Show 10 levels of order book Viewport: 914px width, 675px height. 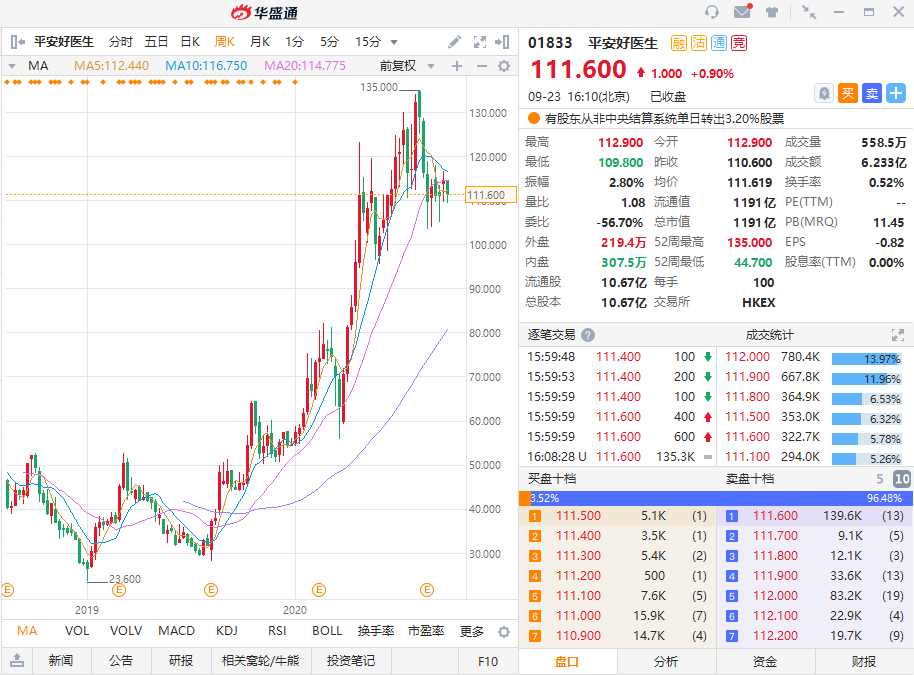(x=902, y=479)
